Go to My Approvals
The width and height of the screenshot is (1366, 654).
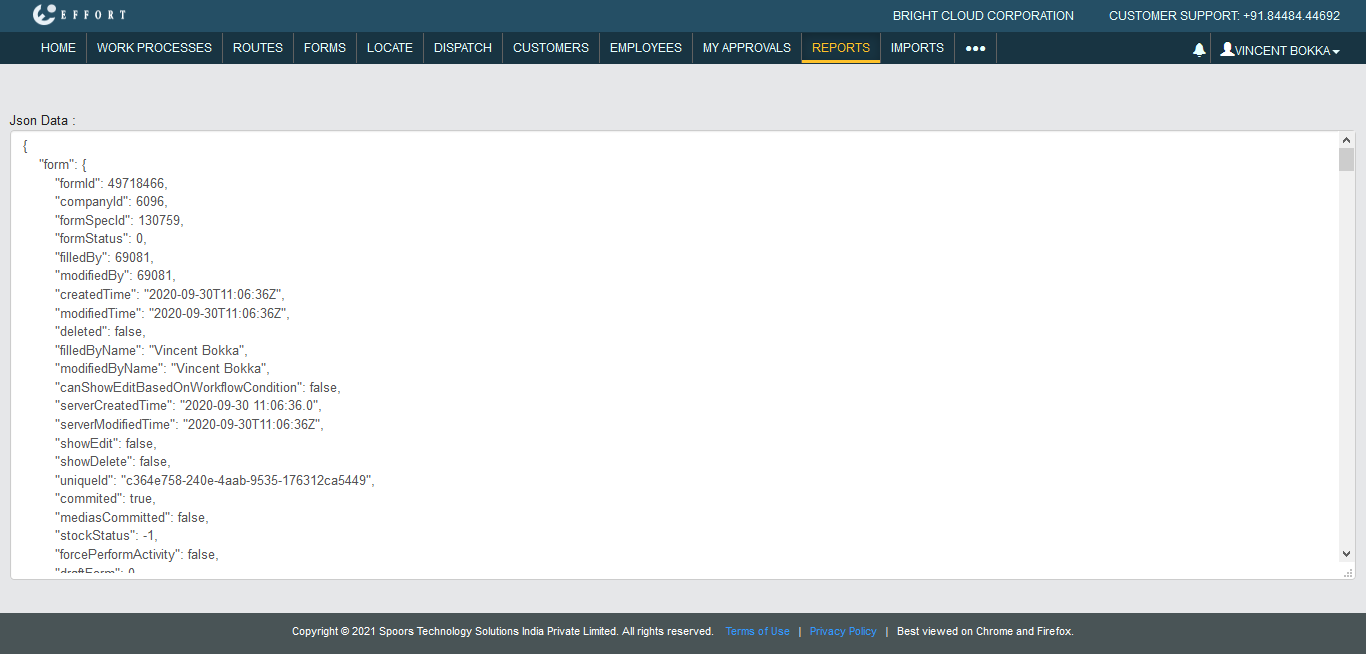[747, 48]
